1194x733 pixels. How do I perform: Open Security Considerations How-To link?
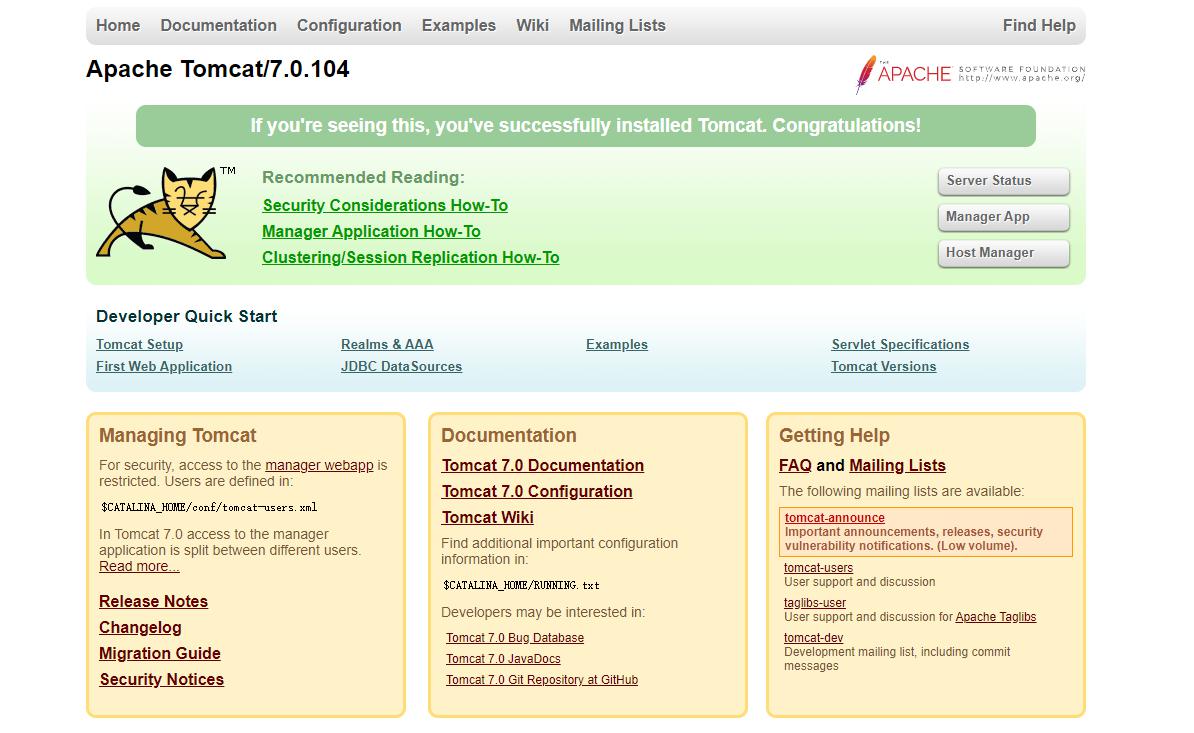click(x=385, y=206)
